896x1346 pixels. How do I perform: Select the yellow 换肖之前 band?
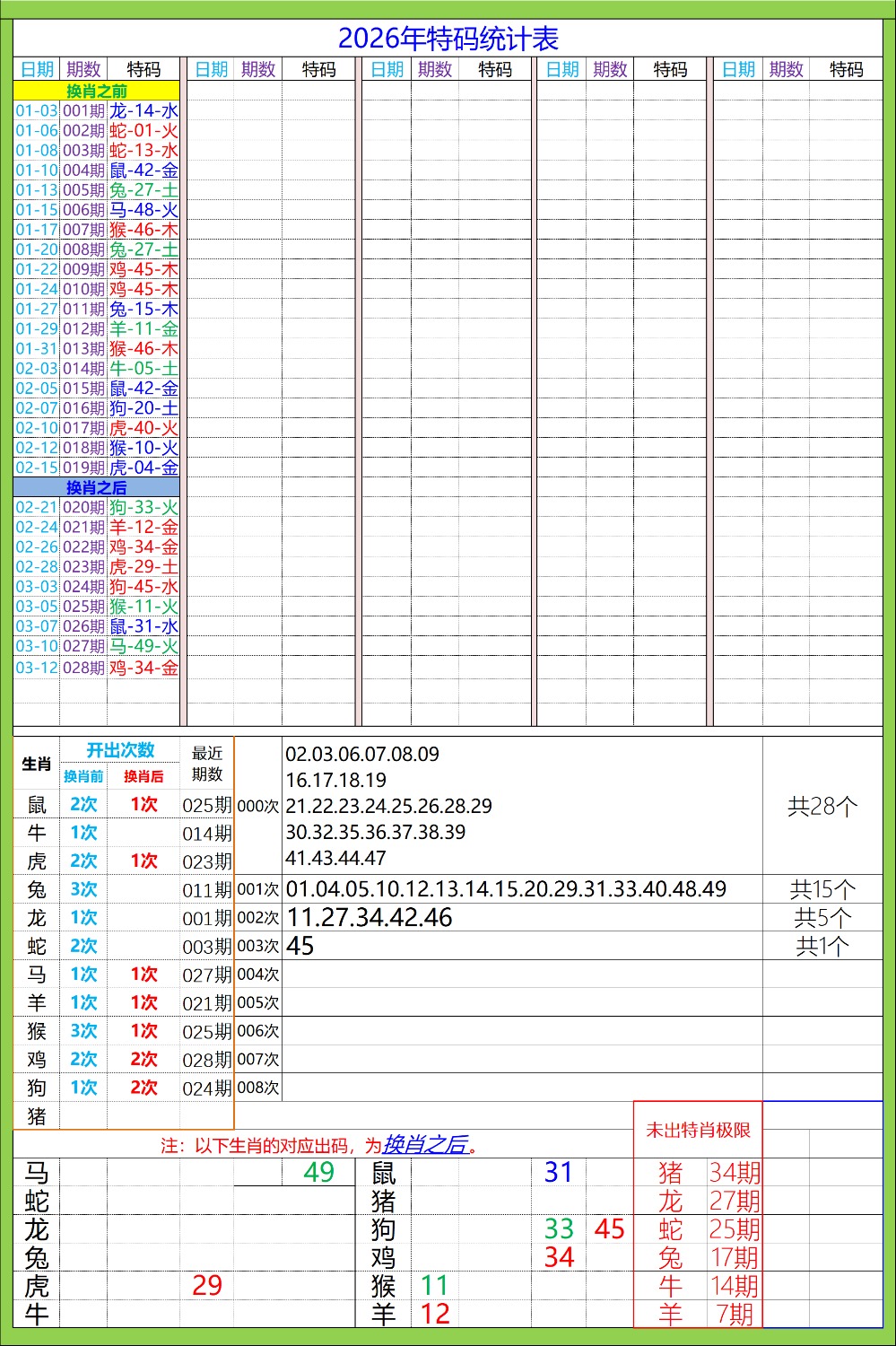[x=96, y=91]
